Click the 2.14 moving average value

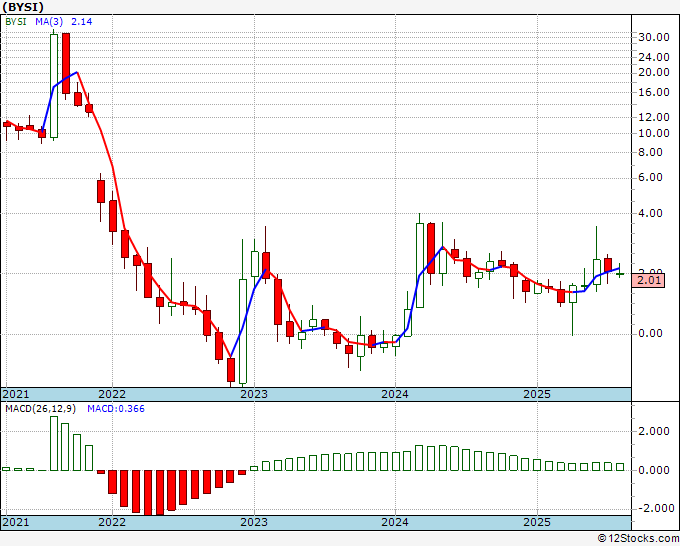[82, 22]
